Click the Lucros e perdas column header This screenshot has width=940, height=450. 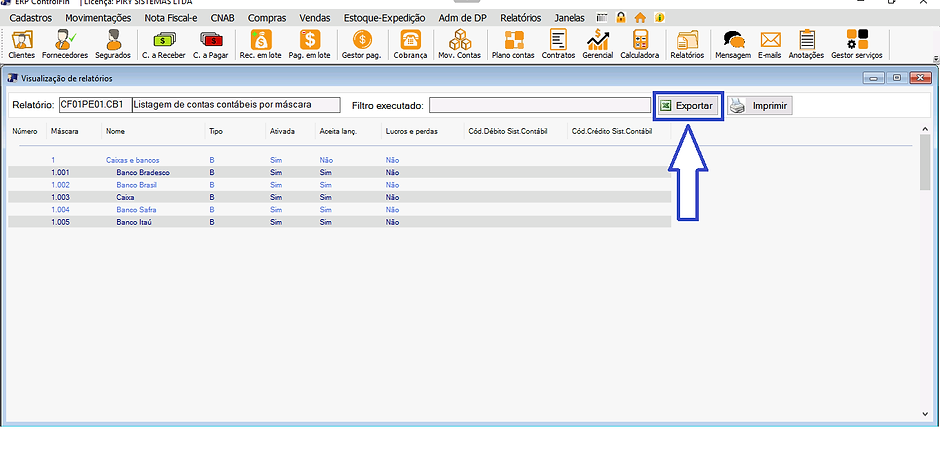click(x=411, y=131)
